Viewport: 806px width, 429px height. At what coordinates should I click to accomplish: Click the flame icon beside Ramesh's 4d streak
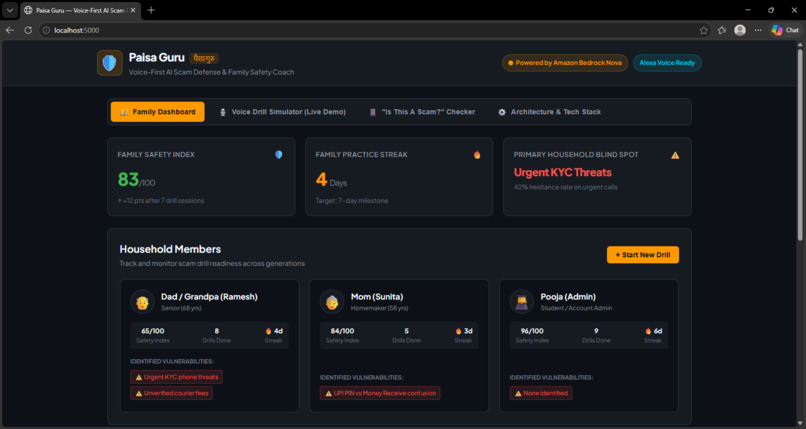coord(268,331)
